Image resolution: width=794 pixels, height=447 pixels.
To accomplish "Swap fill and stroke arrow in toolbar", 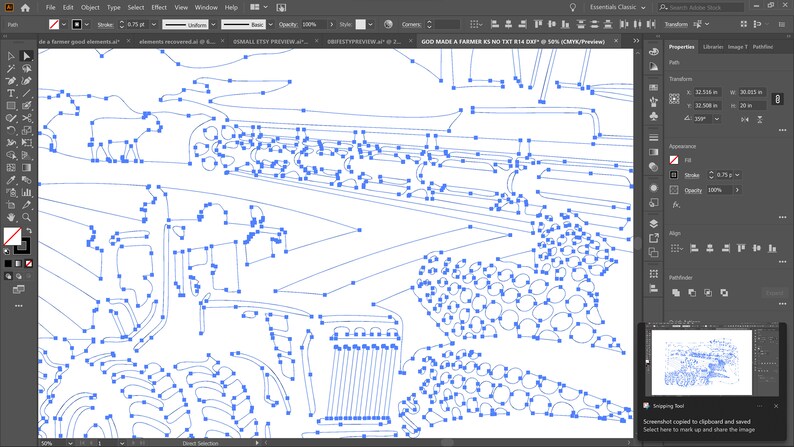I will [29, 231].
